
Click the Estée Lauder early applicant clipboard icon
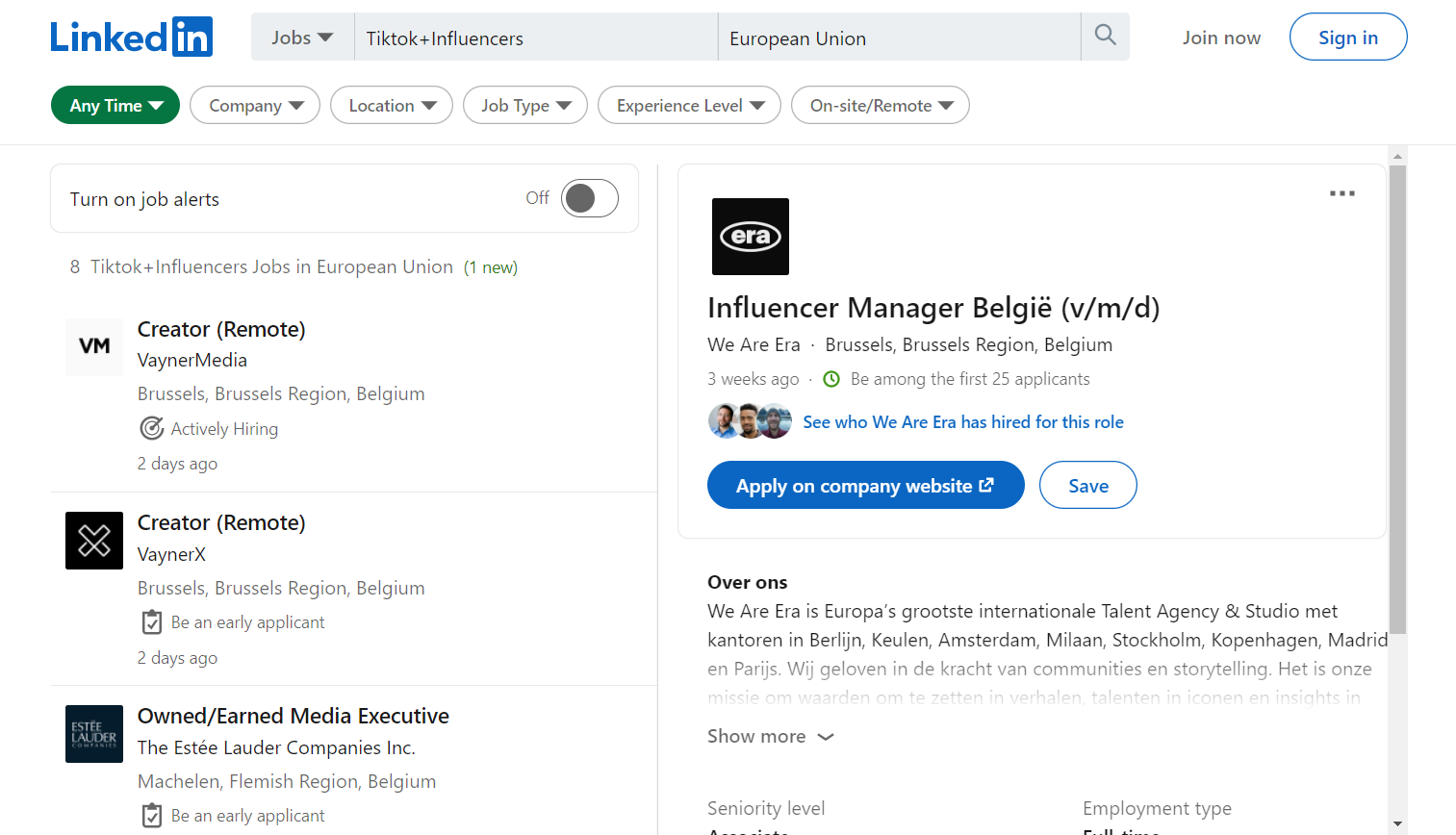click(151, 816)
